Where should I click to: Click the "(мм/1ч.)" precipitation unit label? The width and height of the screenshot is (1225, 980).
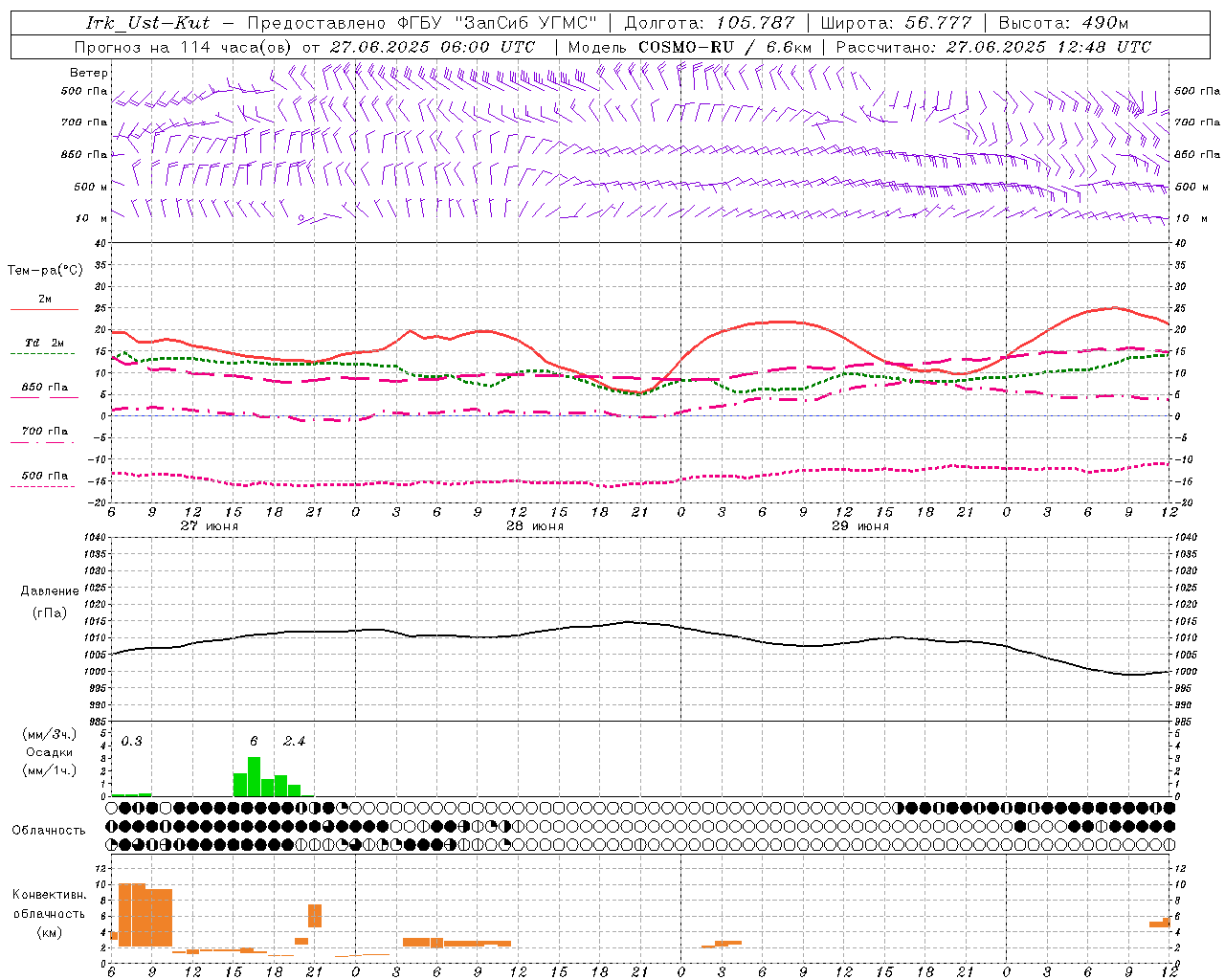pyautogui.click(x=50, y=770)
